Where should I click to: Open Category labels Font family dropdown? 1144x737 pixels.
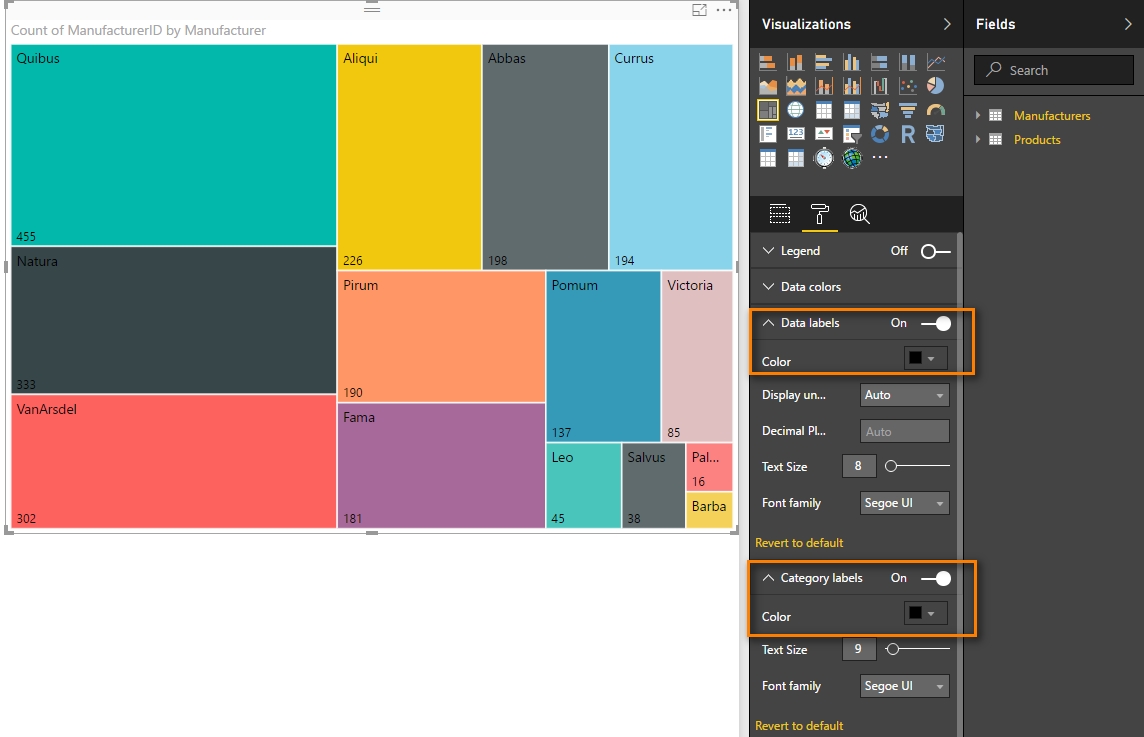(905, 686)
